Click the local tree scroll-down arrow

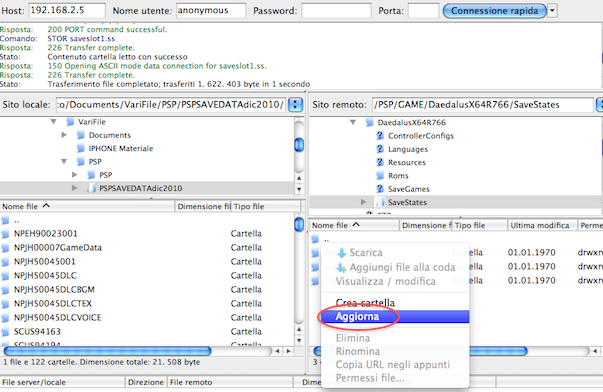(299, 189)
